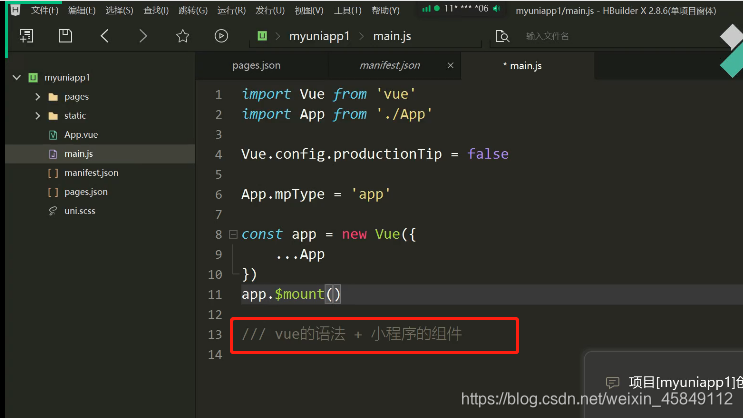Click the comment text on line 13
The image size is (743, 418).
pos(351,334)
